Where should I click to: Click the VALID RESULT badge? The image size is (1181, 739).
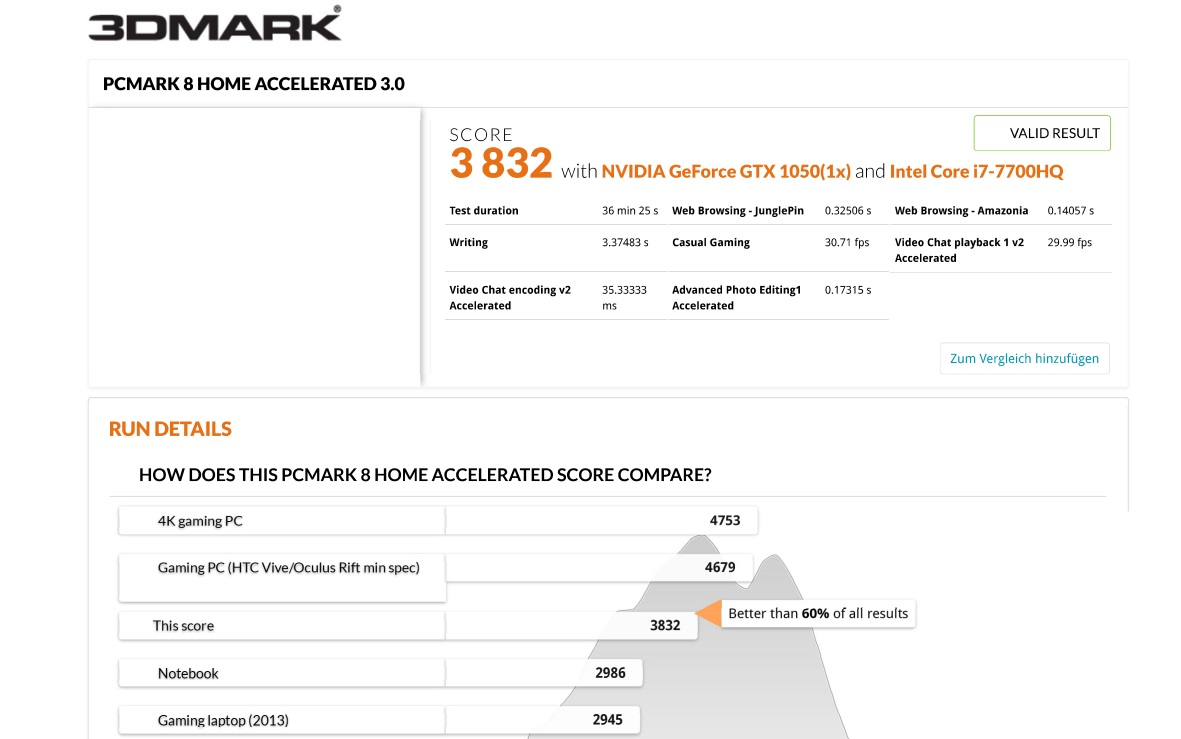[1042, 133]
